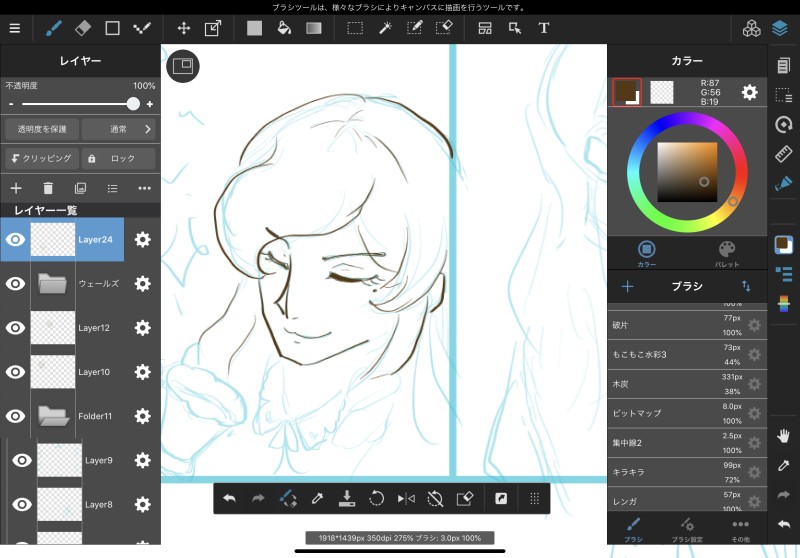Select the Gradient tool
The image size is (800, 558).
[314, 28]
